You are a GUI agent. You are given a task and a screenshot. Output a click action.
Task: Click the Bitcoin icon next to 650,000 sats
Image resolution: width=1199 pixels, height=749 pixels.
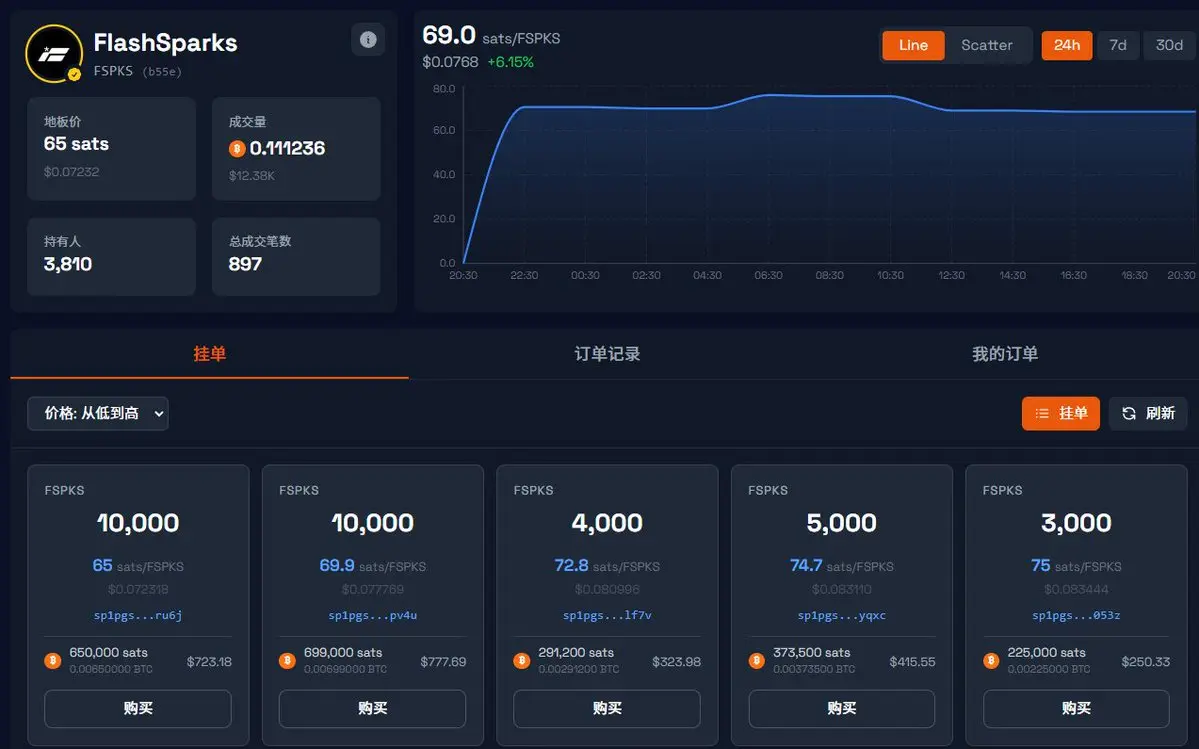click(x=53, y=660)
